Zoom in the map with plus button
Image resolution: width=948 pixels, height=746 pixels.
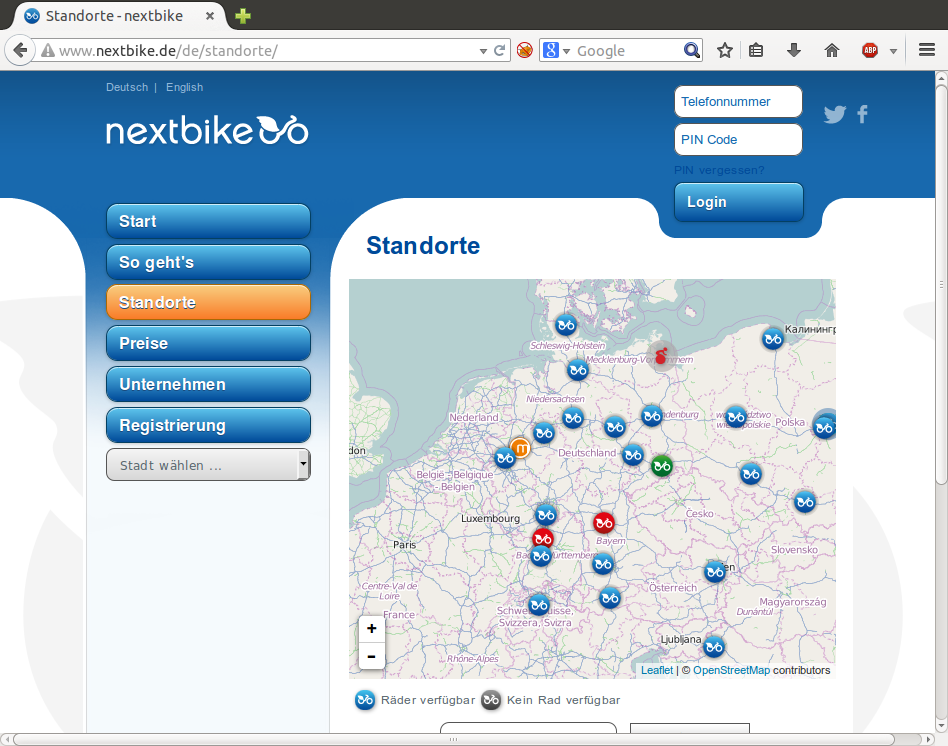pos(372,629)
